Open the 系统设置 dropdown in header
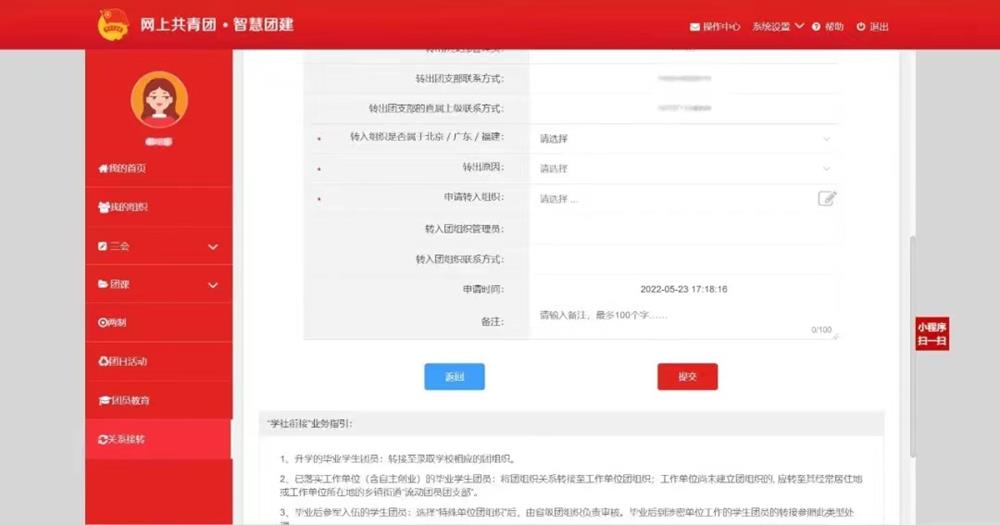1000x525 pixels. pyautogui.click(x=777, y=27)
